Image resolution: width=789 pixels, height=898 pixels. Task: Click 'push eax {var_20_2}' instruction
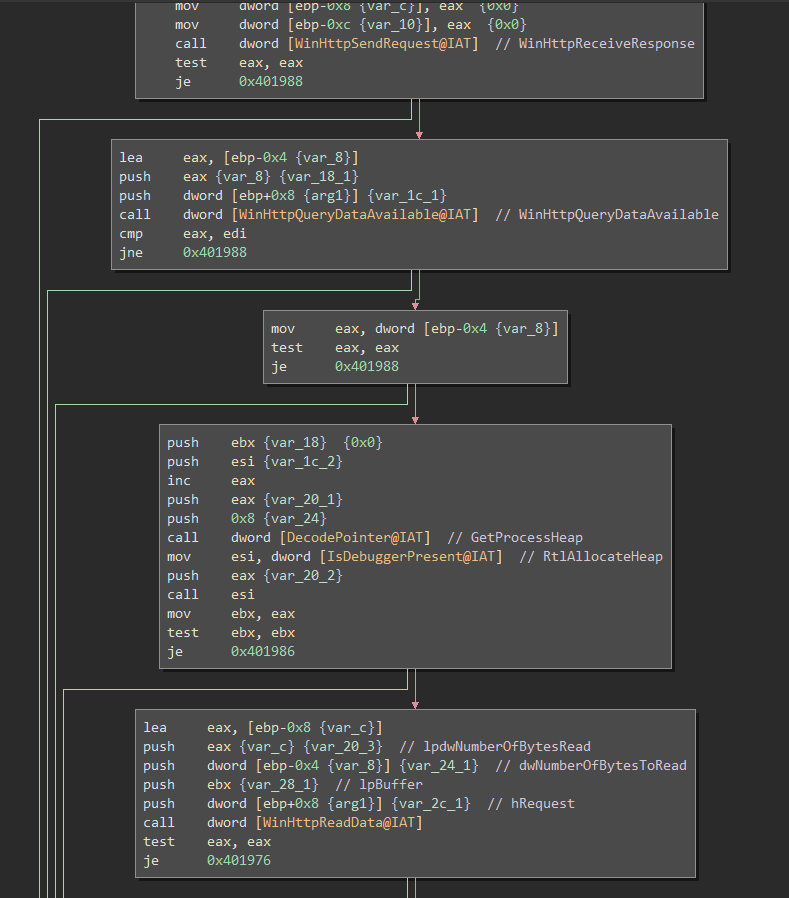[255, 576]
